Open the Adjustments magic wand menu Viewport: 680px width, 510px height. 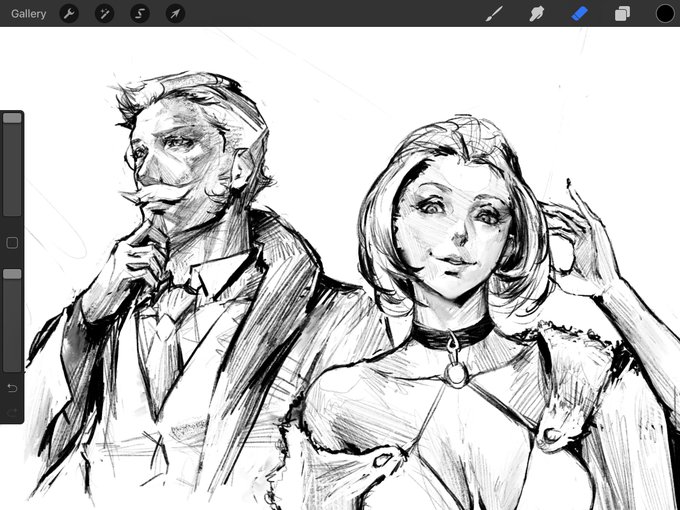coord(105,14)
